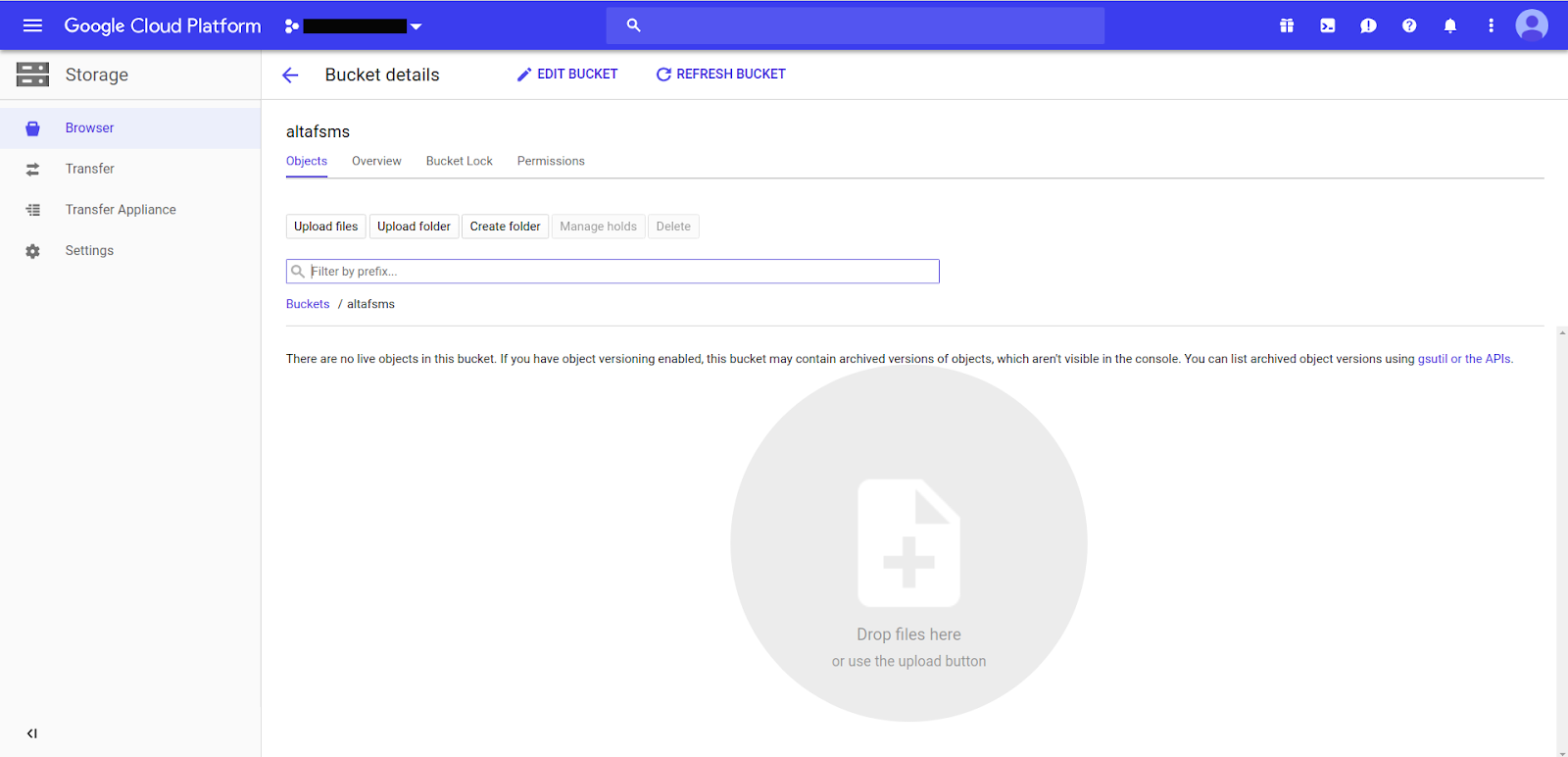This screenshot has height=757, width=1568.
Task: Click the scrollbar up arrow
Action: (1562, 333)
